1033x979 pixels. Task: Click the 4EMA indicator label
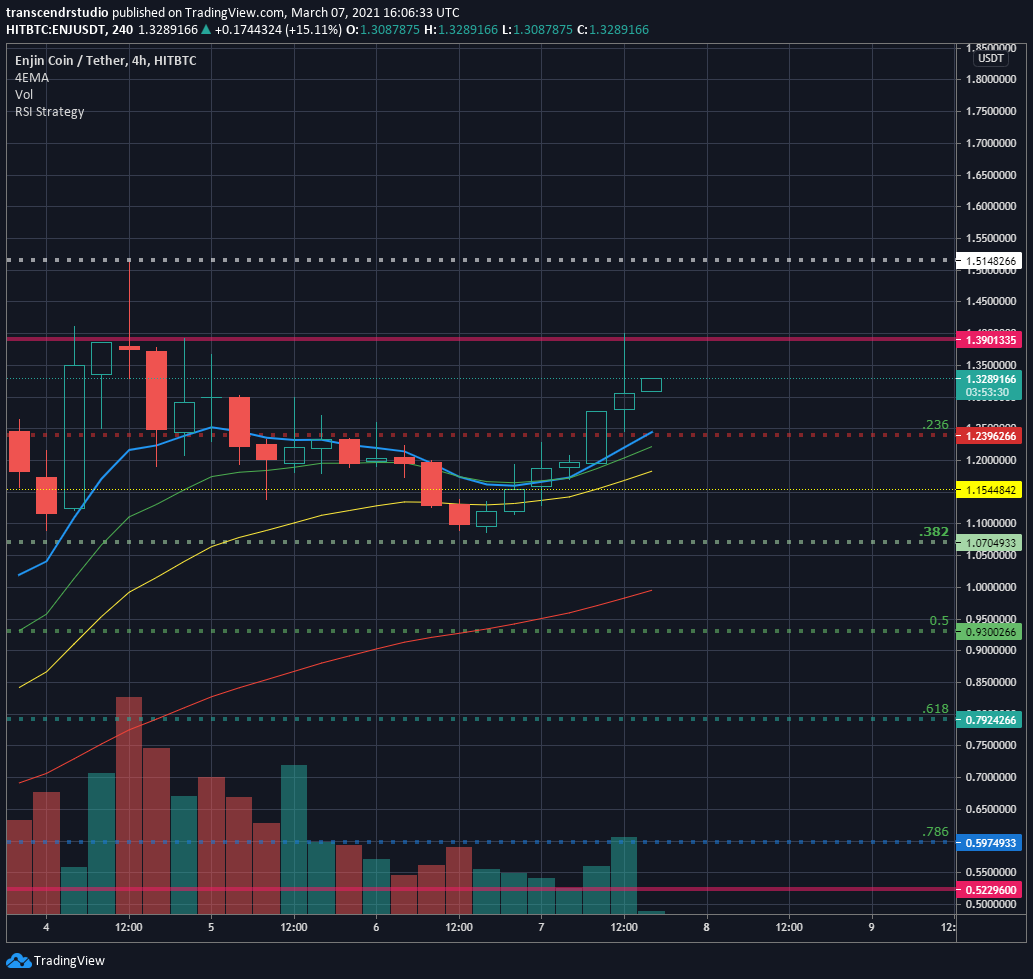click(x=32, y=78)
